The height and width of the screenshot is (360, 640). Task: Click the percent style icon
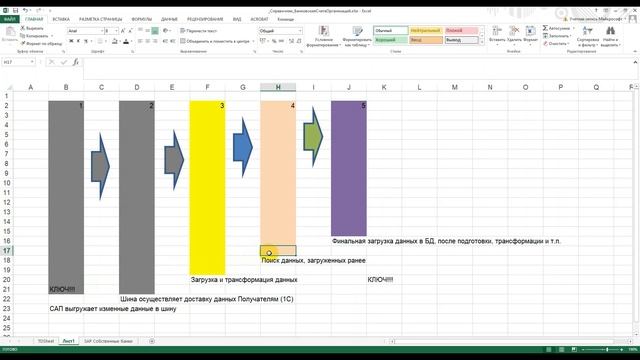[274, 41]
